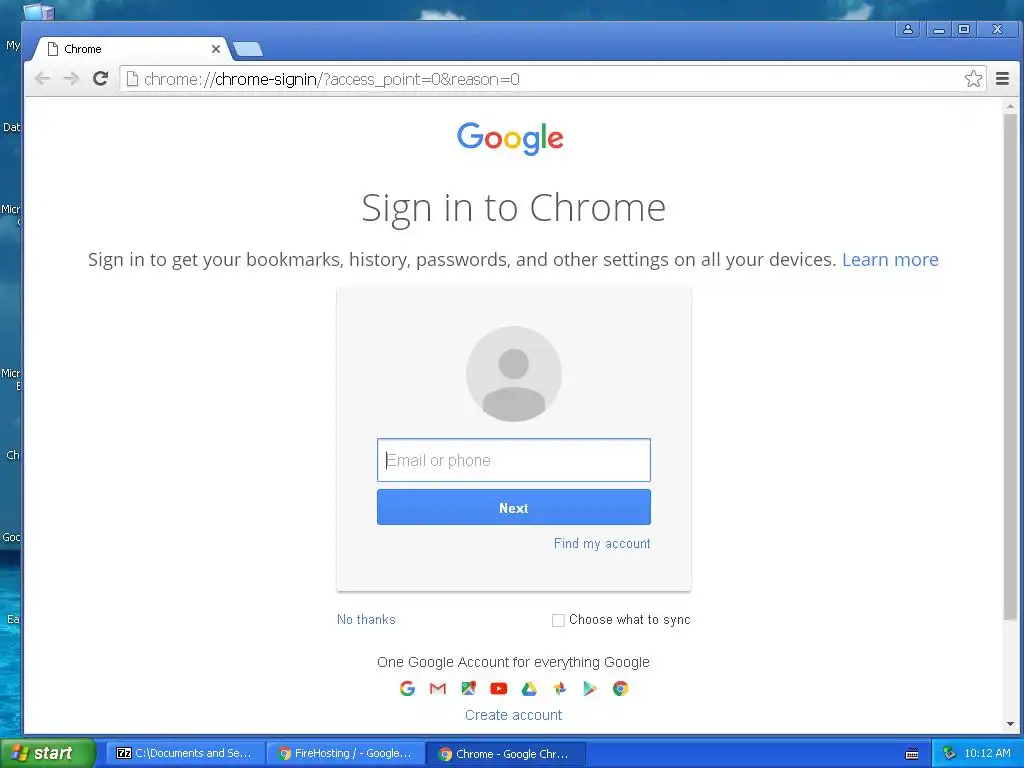Click the default profile avatar picture

pos(514,374)
